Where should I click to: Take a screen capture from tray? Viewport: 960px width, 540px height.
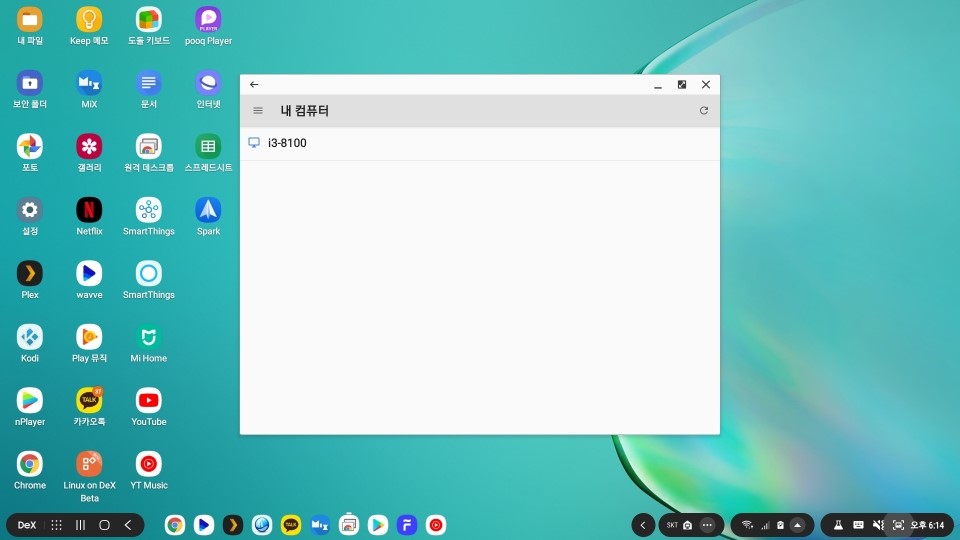(898, 525)
